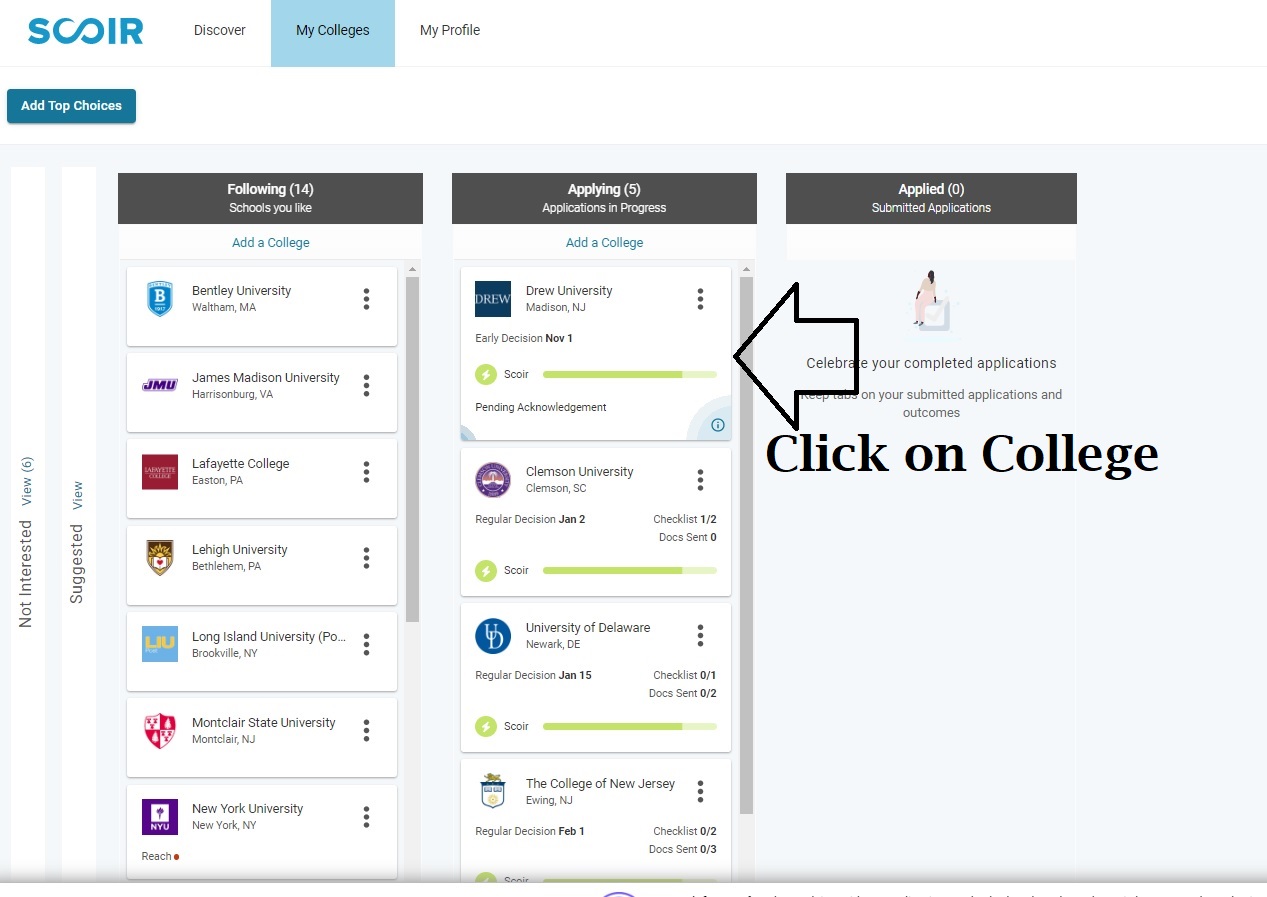Image resolution: width=1267 pixels, height=897 pixels.
Task: Click the Drew University college name
Action: pyautogui.click(x=569, y=291)
